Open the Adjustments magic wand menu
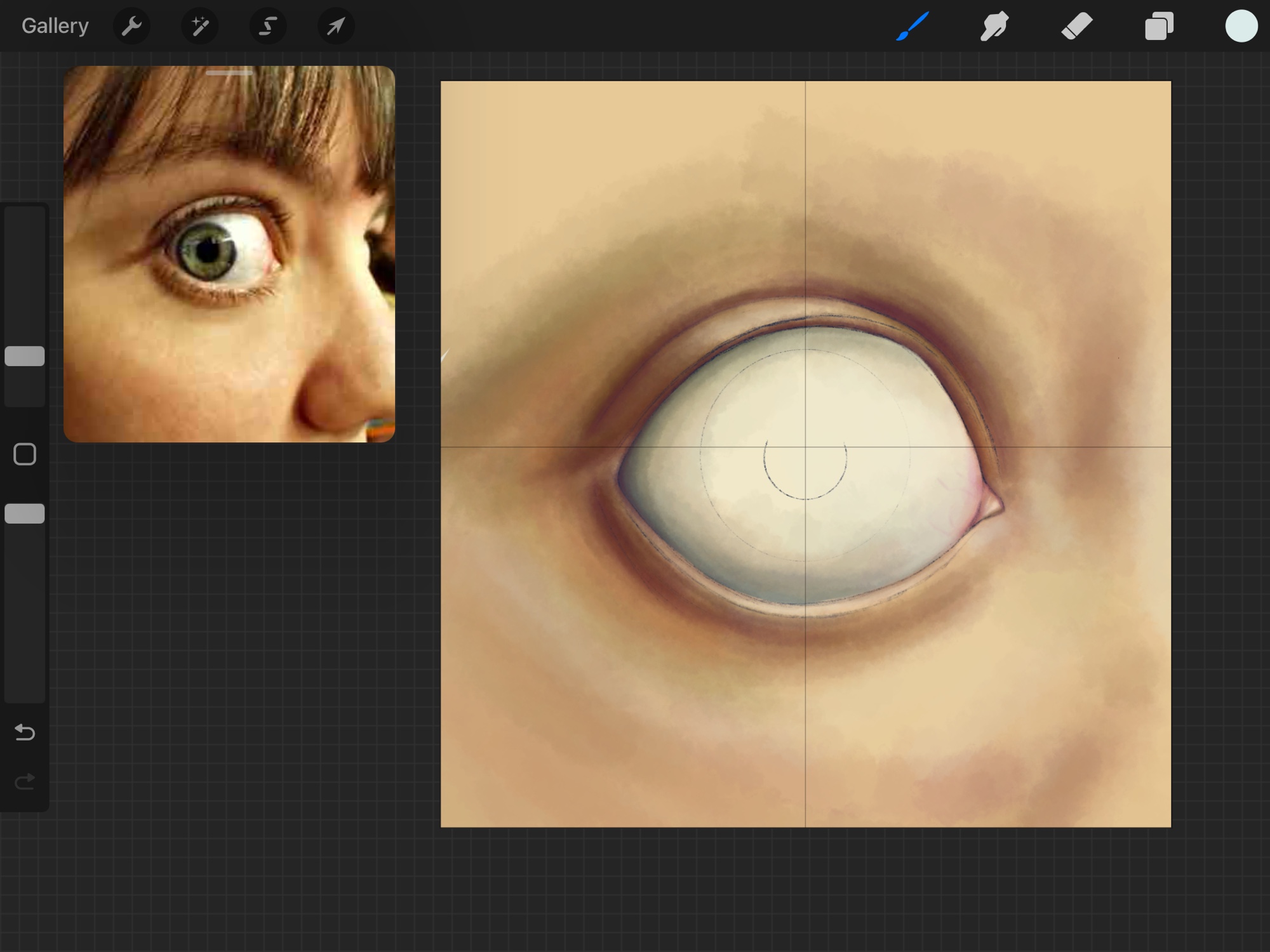 click(199, 26)
